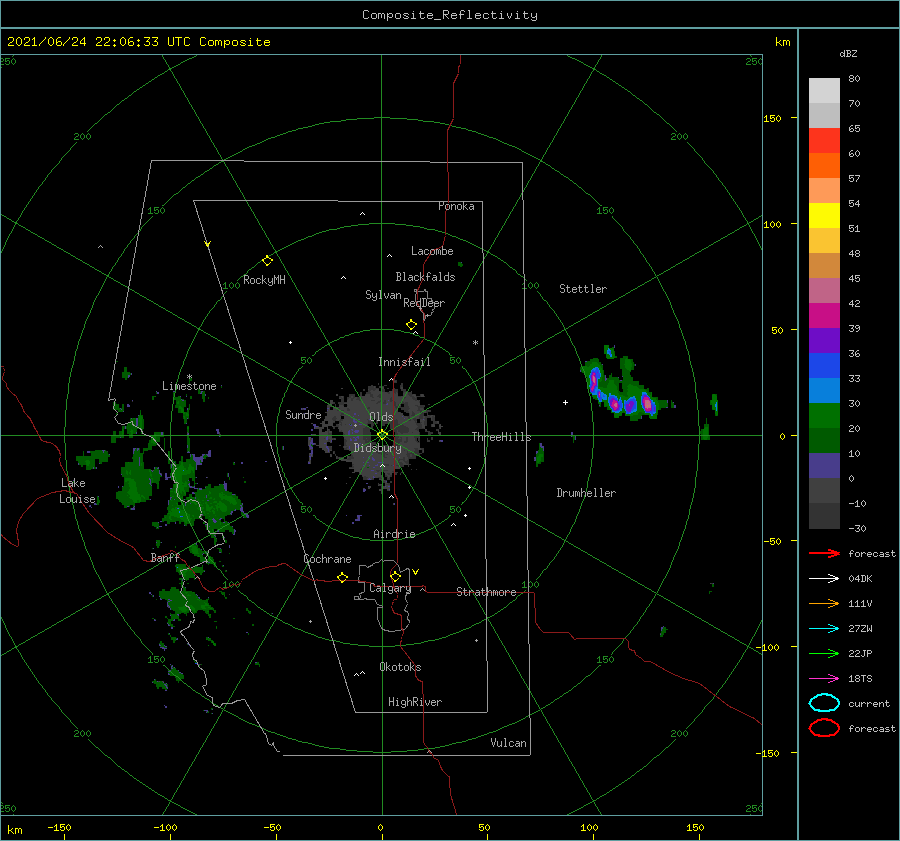Image resolution: width=900 pixels, height=841 pixels.
Task: Select the orange 111V arrow symbol
Action: (824, 603)
